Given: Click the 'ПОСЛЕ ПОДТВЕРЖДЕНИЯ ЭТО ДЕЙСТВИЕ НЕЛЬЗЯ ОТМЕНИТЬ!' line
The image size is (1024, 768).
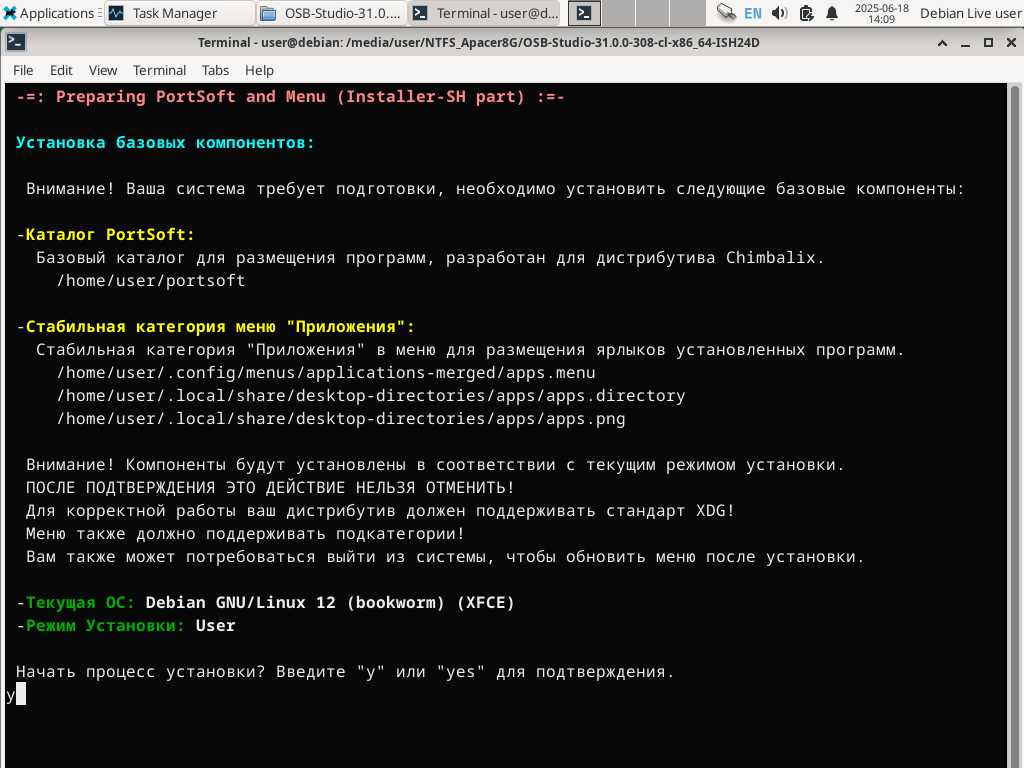Looking at the screenshot, I should coord(270,488).
